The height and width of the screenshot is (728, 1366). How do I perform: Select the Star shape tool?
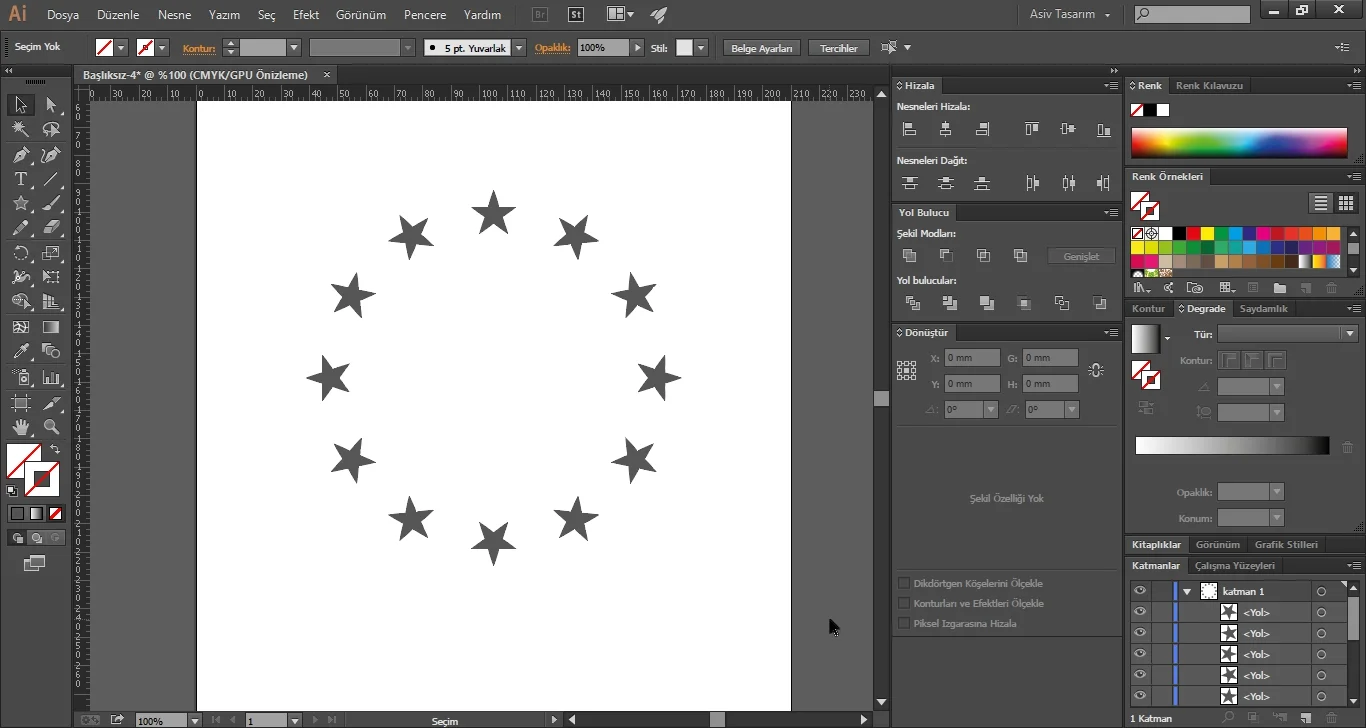click(20, 203)
